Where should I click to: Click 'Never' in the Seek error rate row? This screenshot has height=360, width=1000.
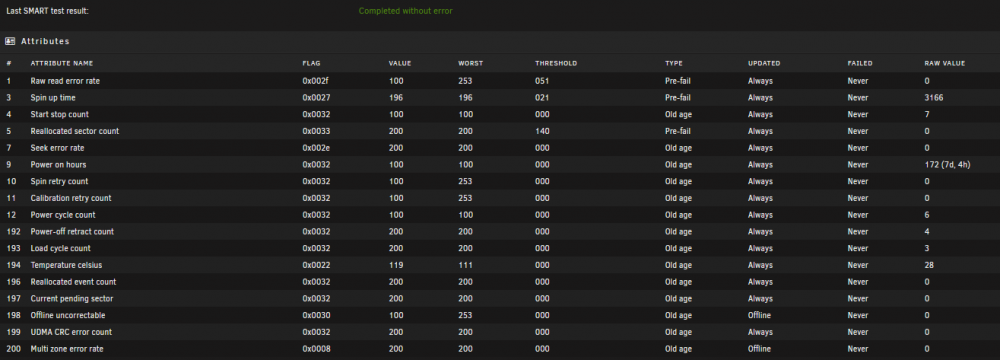click(x=858, y=147)
